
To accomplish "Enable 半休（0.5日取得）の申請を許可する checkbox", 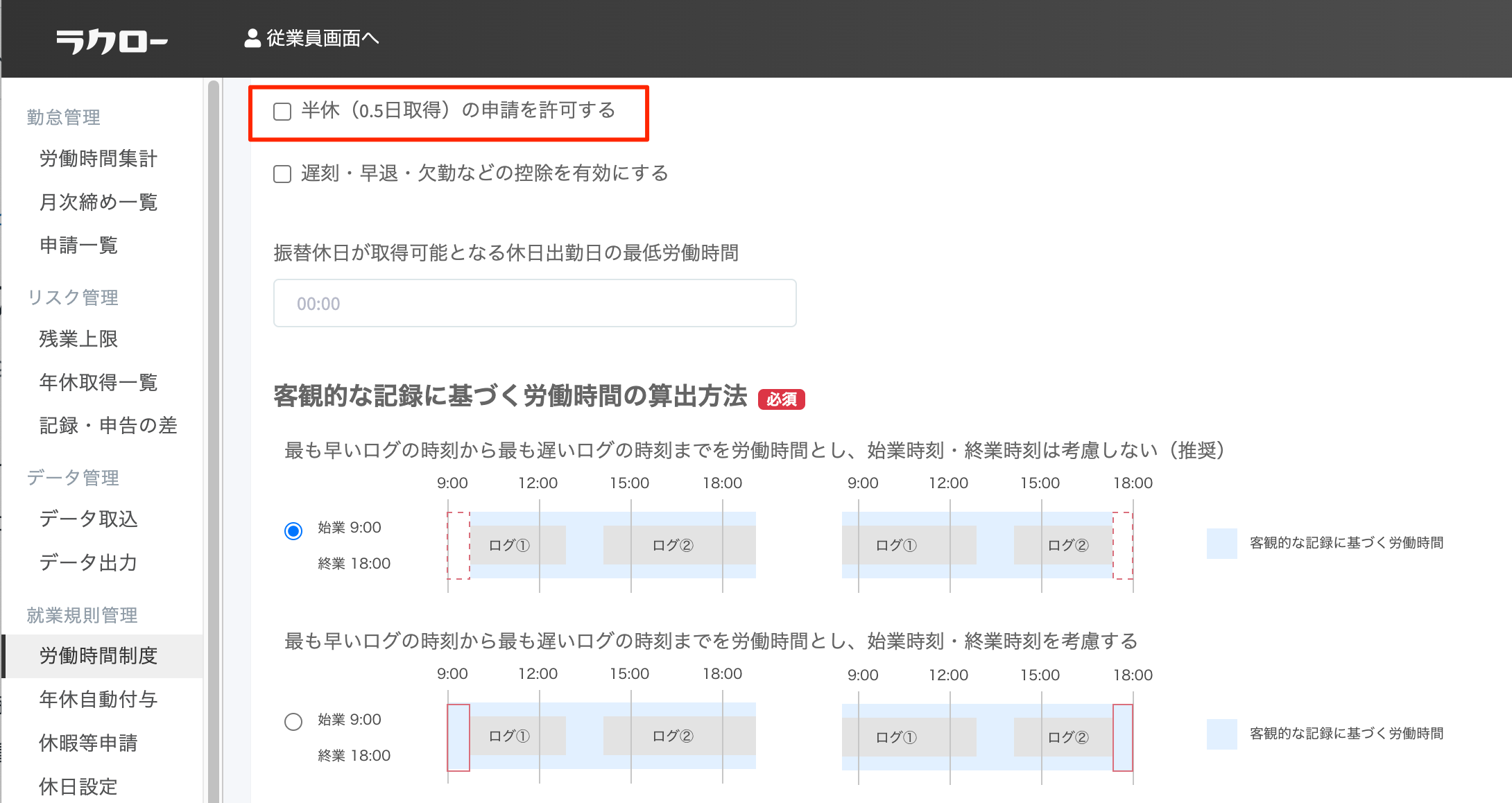I will [282, 112].
